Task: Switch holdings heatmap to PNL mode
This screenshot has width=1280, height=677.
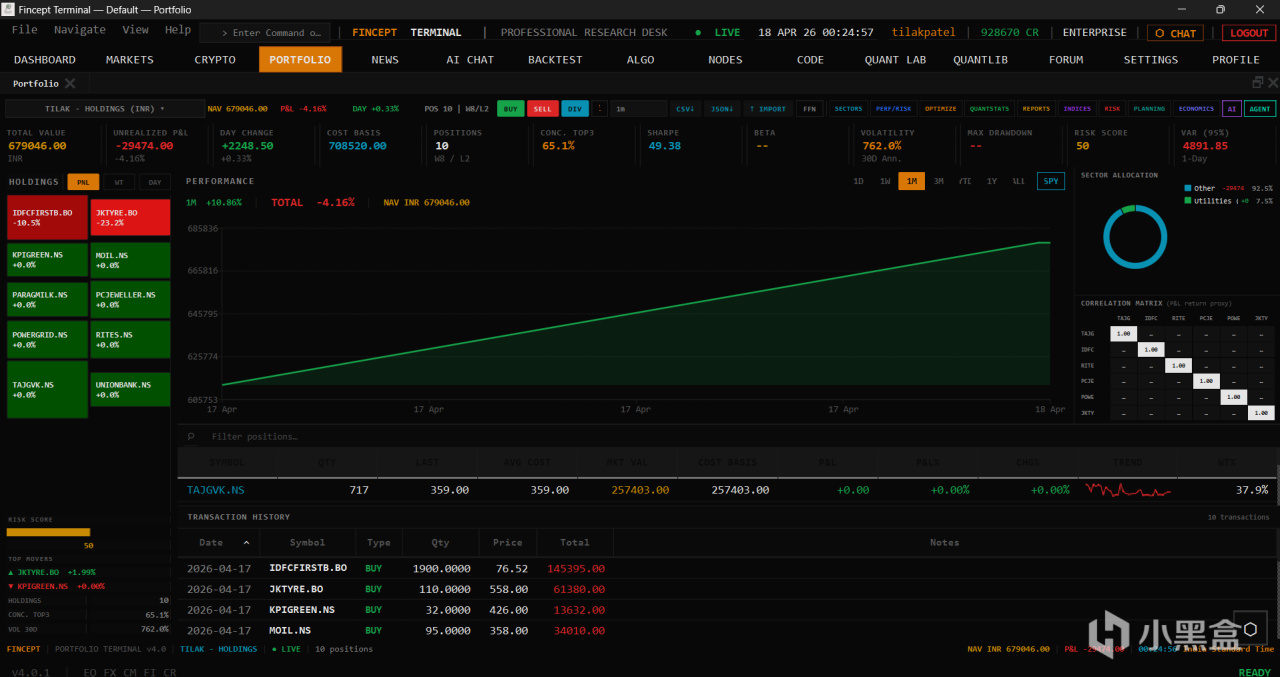Action: click(83, 182)
